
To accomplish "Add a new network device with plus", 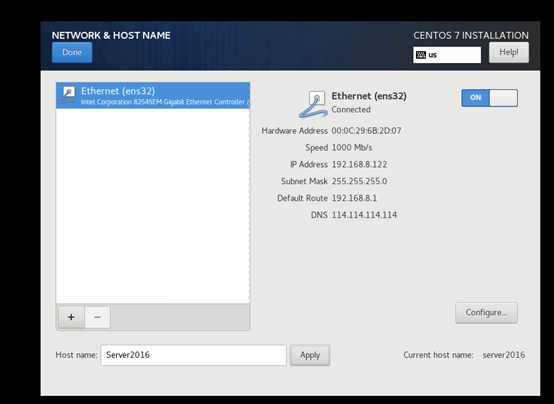I will pyautogui.click(x=71, y=317).
